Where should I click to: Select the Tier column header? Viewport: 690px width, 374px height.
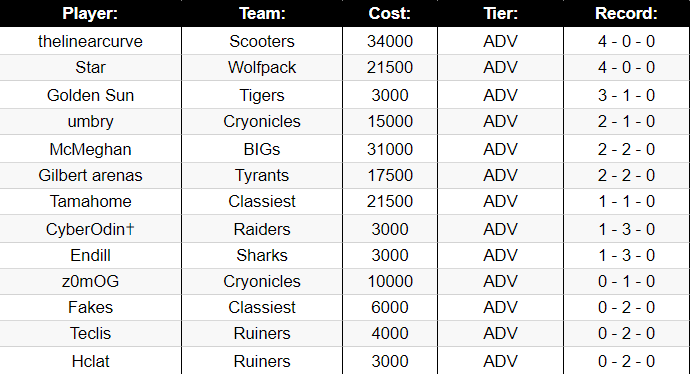(500, 13)
